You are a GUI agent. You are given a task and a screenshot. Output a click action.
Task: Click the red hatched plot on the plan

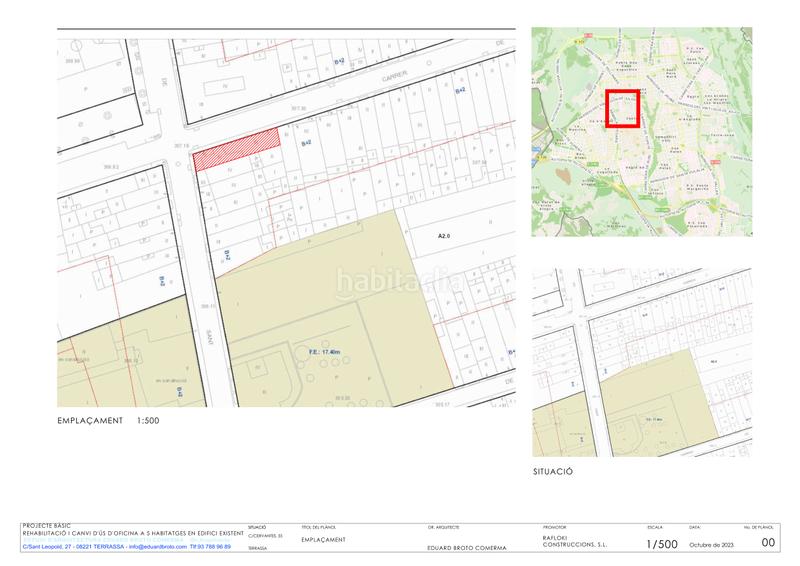234,151
